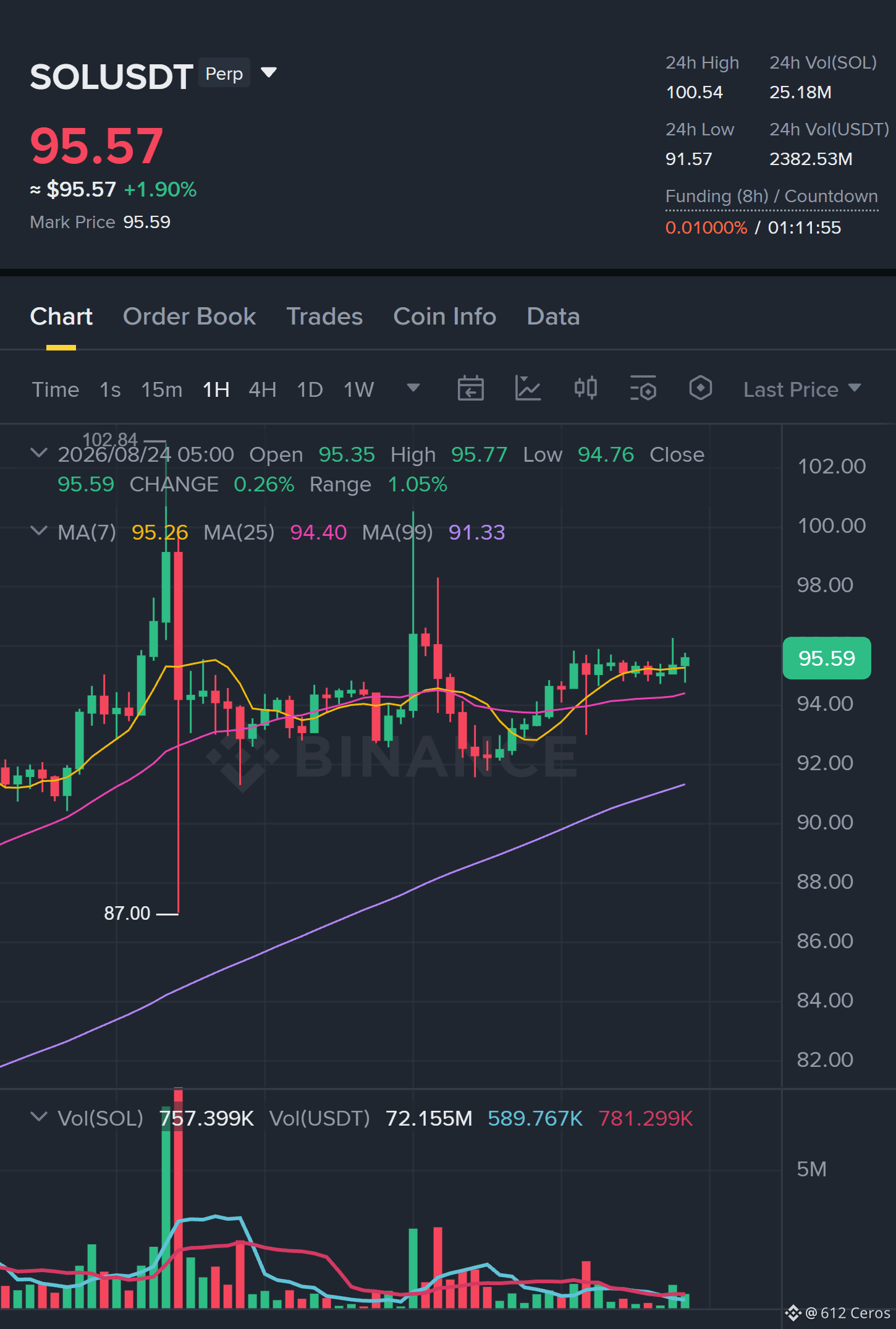
Task: Select the 1W interval
Action: coord(359,389)
